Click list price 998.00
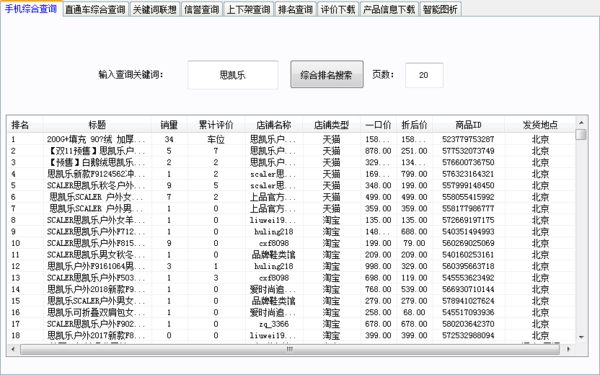 click(378, 266)
